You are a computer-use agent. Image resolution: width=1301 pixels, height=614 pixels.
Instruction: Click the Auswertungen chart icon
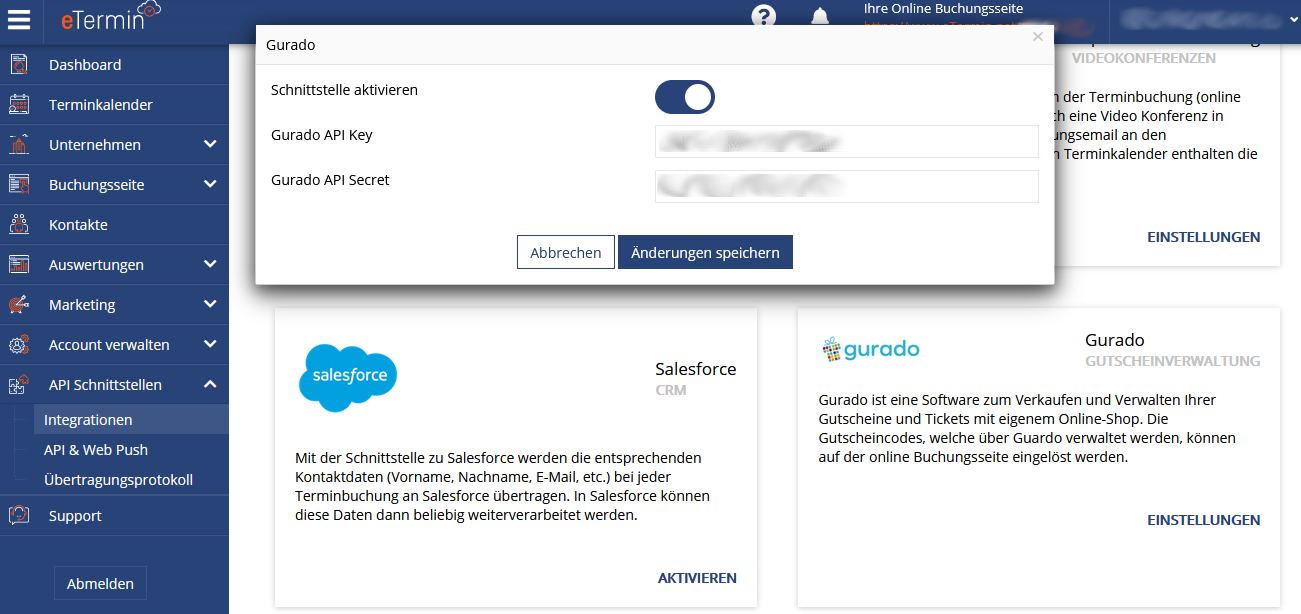click(x=19, y=265)
